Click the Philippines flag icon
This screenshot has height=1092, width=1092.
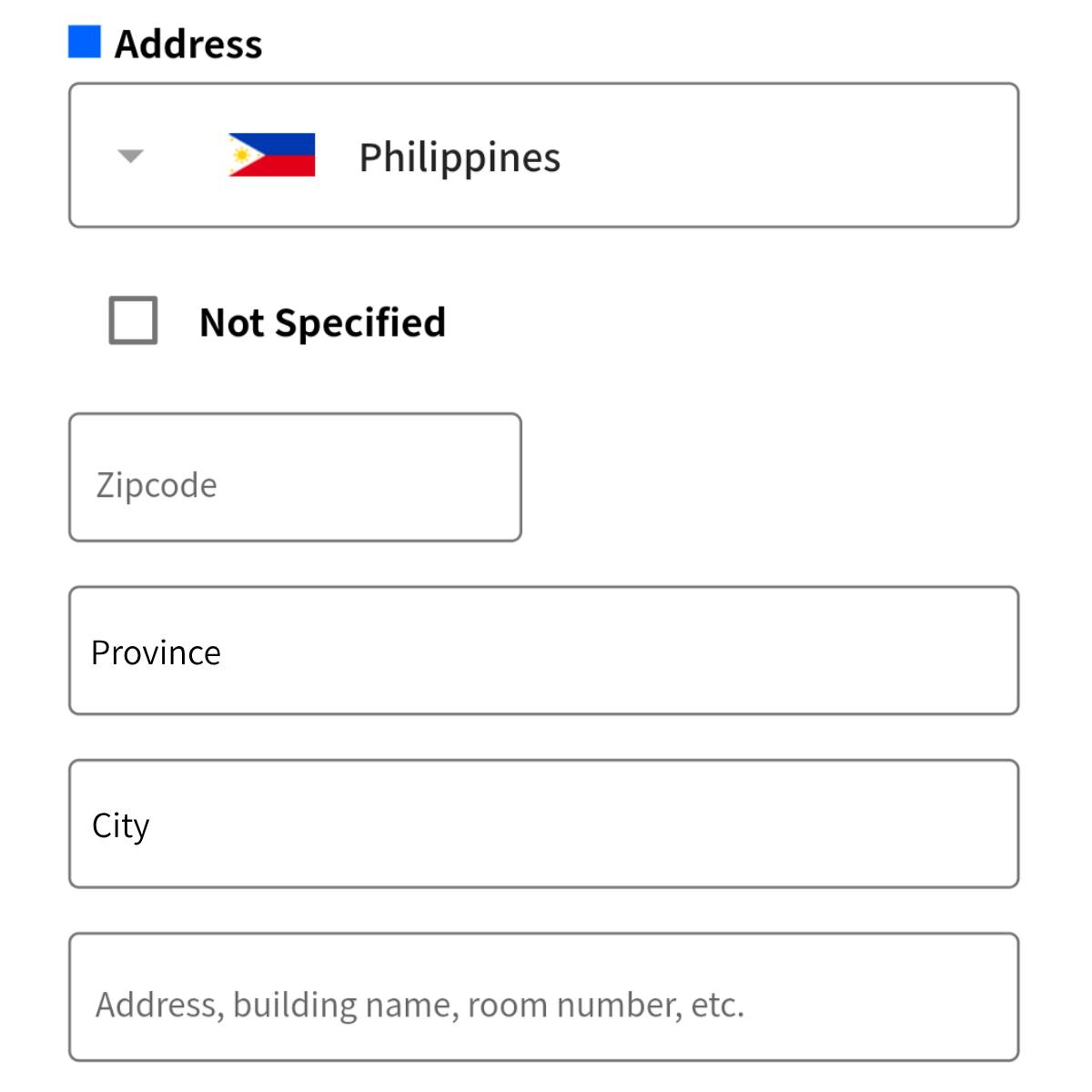pos(271,155)
